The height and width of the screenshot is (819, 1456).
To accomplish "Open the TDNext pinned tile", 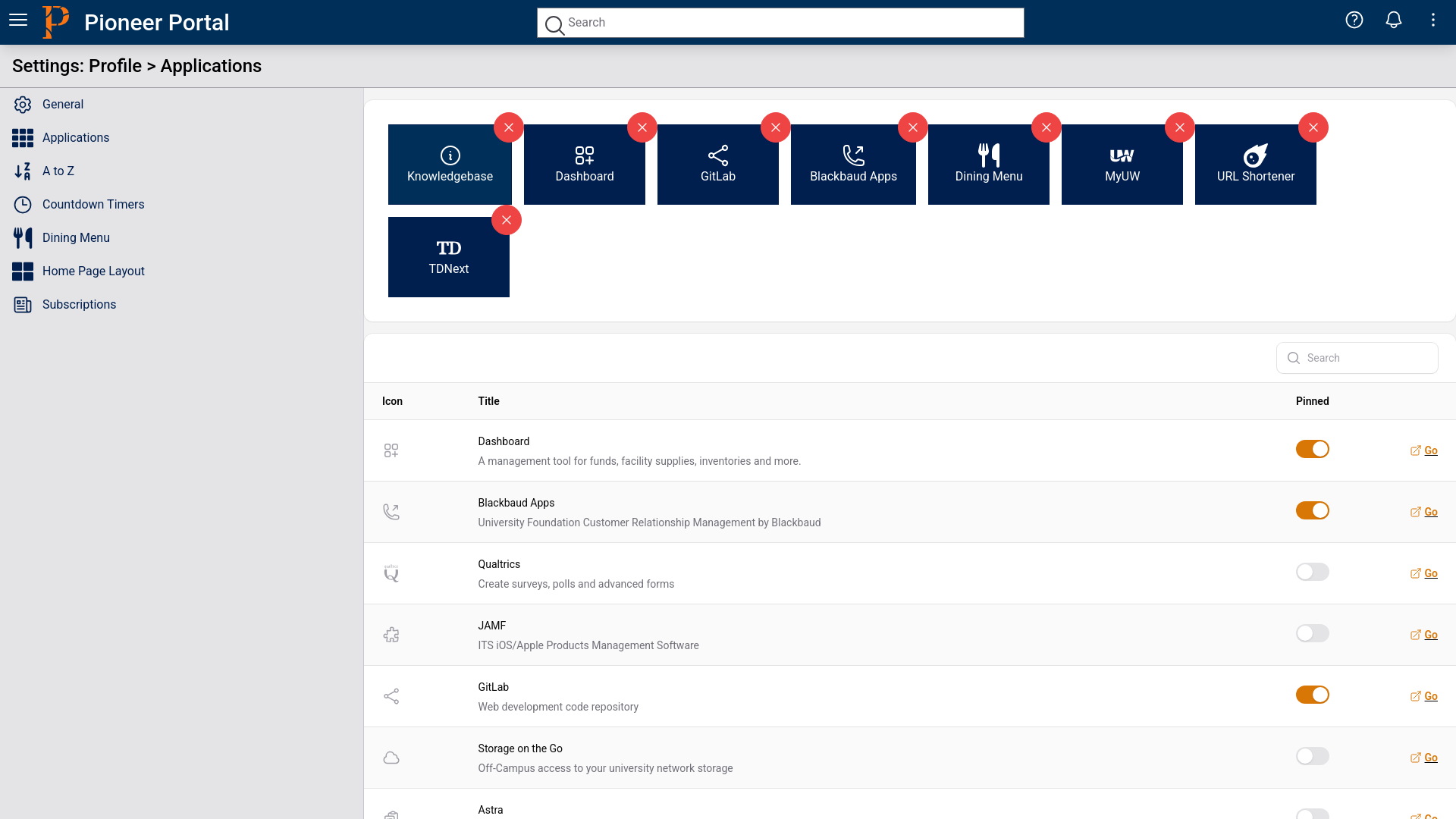I will (449, 257).
